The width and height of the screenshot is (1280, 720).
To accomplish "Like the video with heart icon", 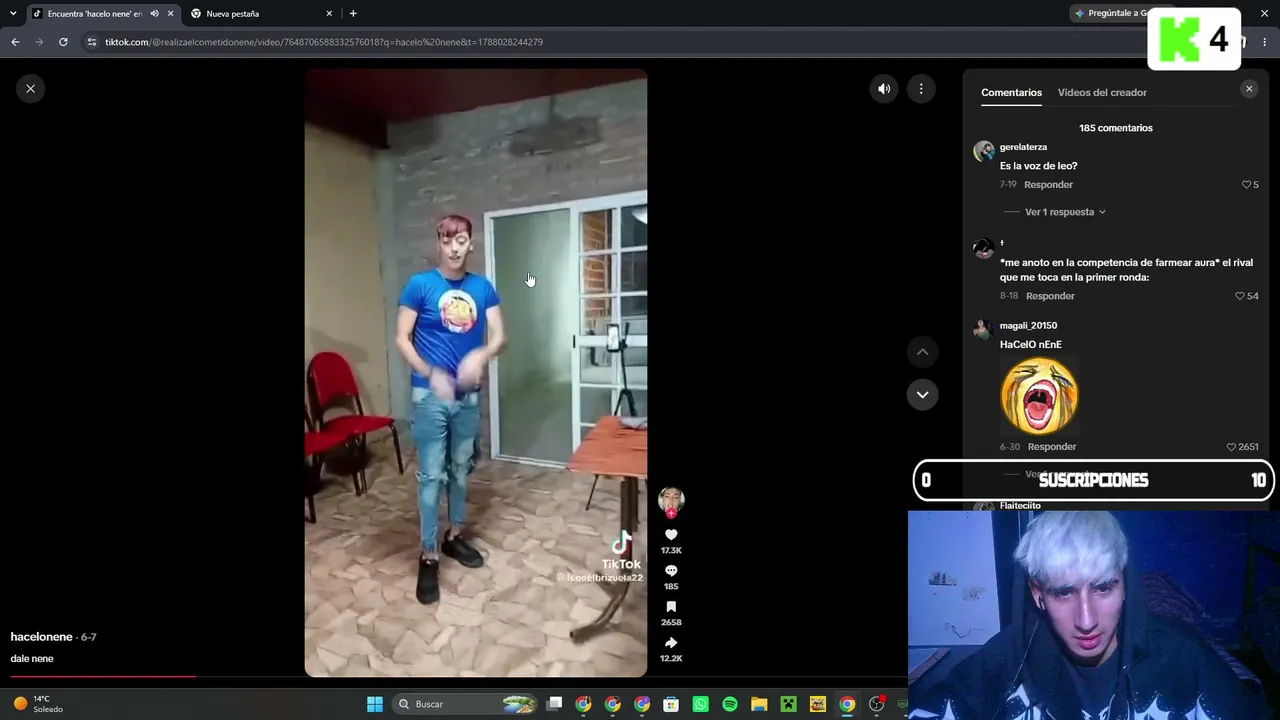I will pos(671,535).
